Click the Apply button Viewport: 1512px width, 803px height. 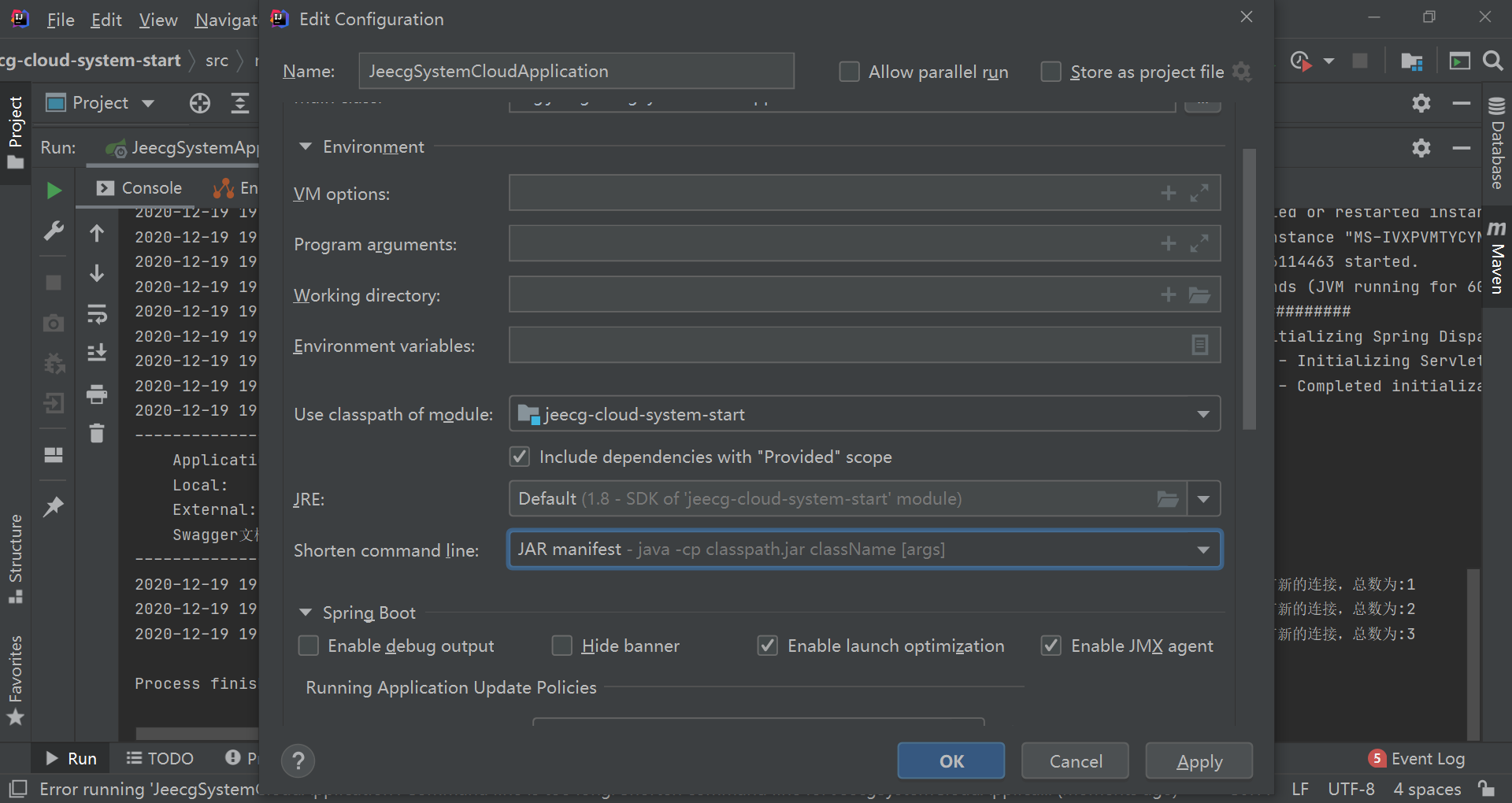coord(1198,760)
